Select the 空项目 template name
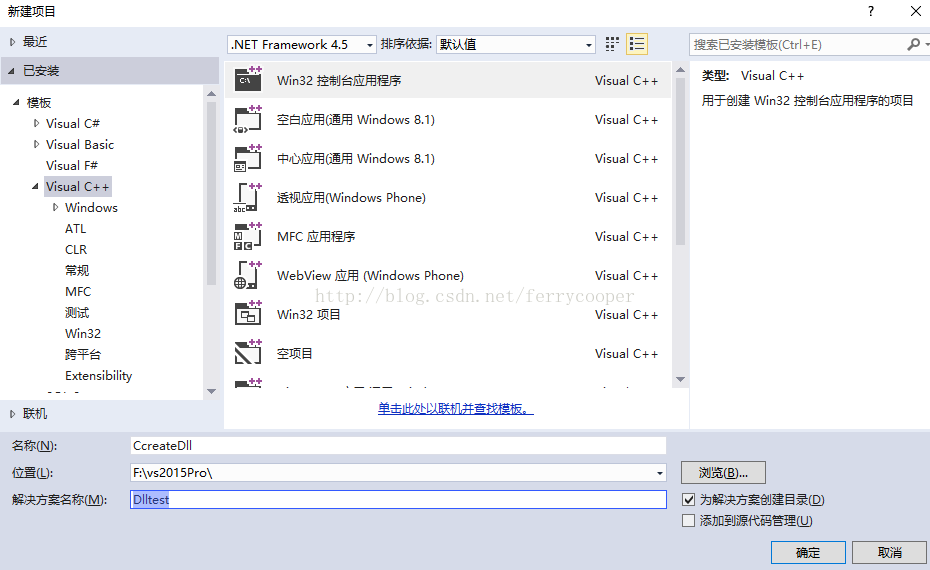Image resolution: width=930 pixels, height=570 pixels. (294, 354)
